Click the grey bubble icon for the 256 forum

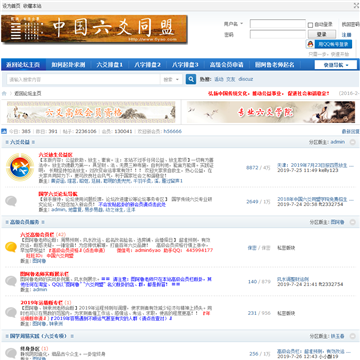[11, 353]
